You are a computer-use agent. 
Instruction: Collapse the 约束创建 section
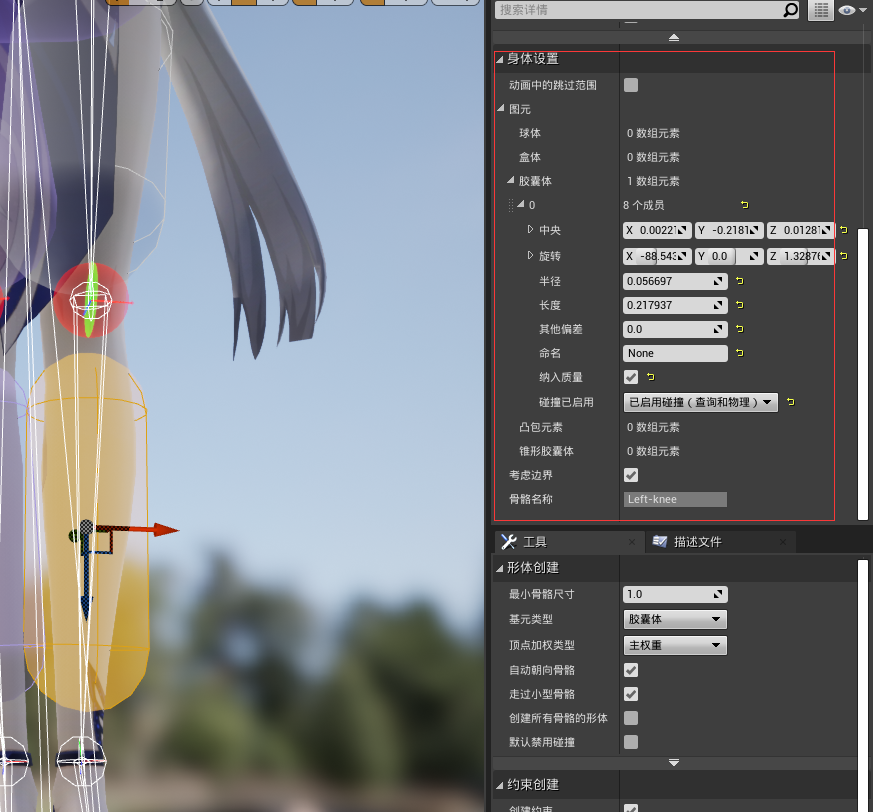[499, 785]
